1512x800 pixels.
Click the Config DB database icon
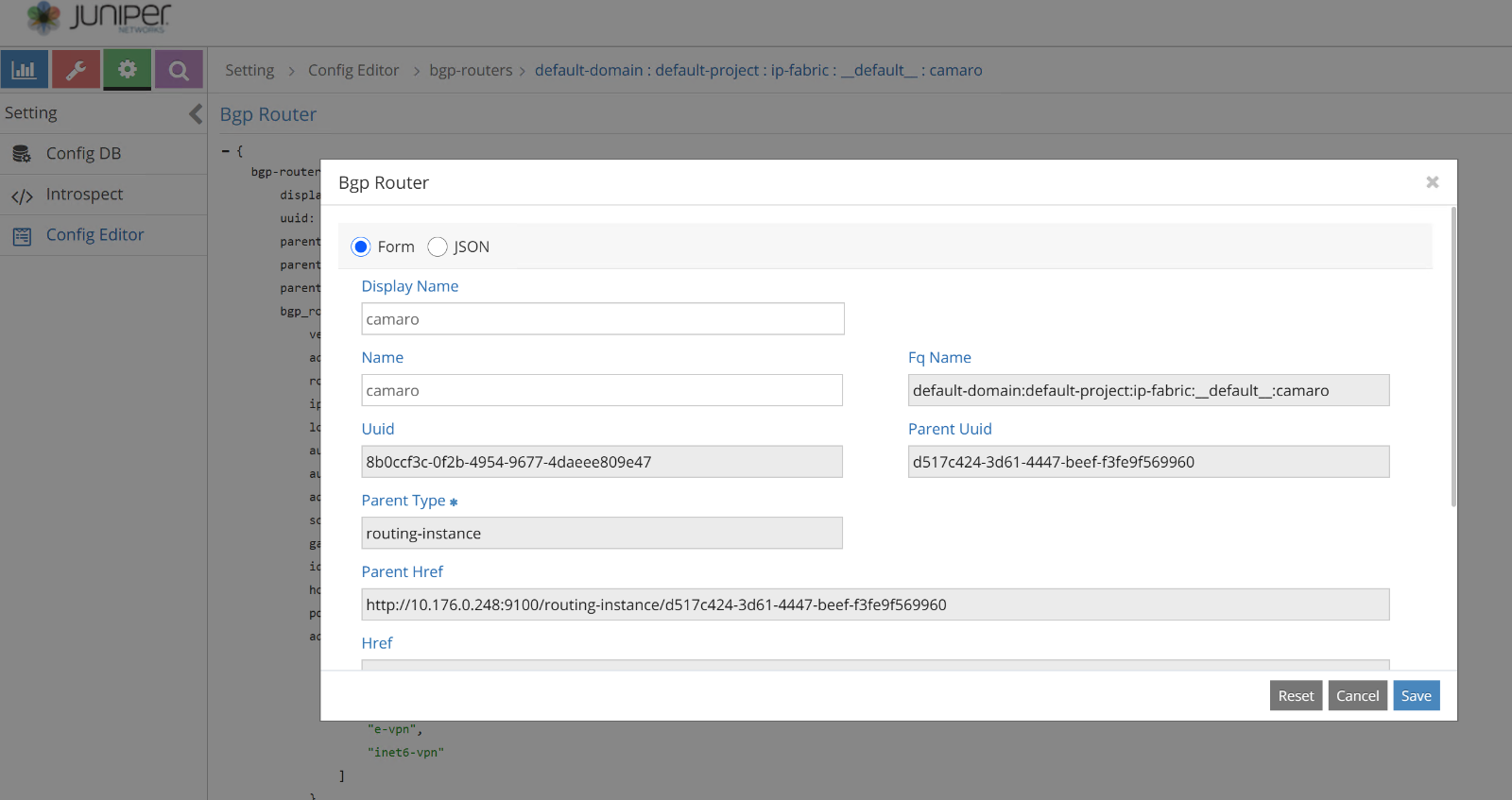tap(22, 154)
